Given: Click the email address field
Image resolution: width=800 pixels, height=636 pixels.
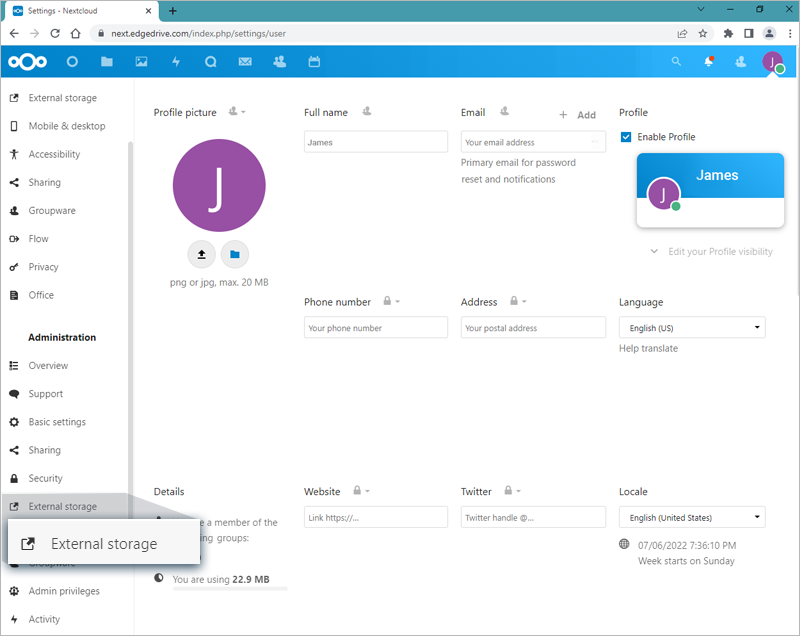Looking at the screenshot, I should click(533, 142).
